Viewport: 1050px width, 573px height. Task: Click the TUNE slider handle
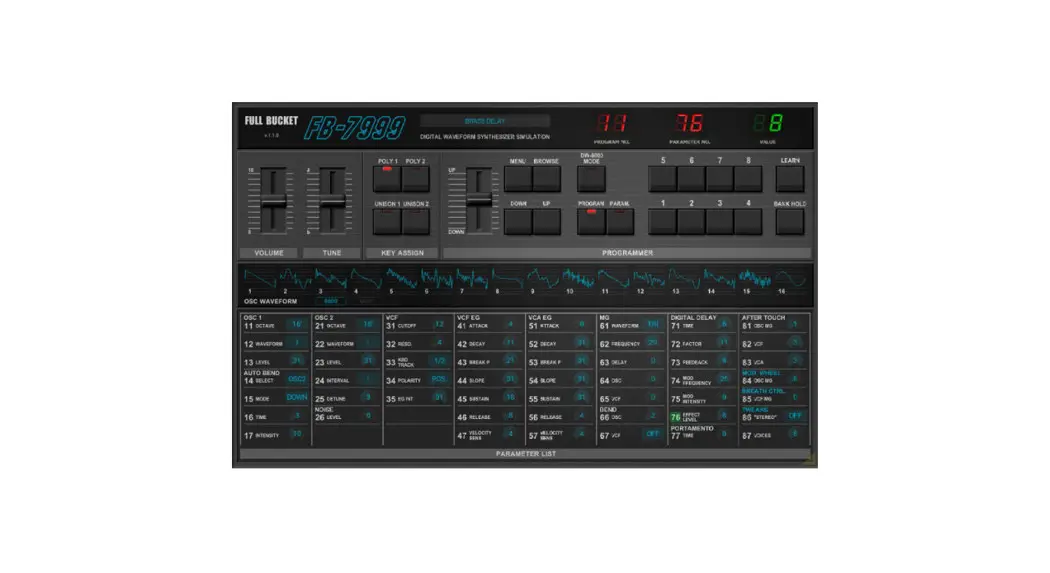point(332,201)
